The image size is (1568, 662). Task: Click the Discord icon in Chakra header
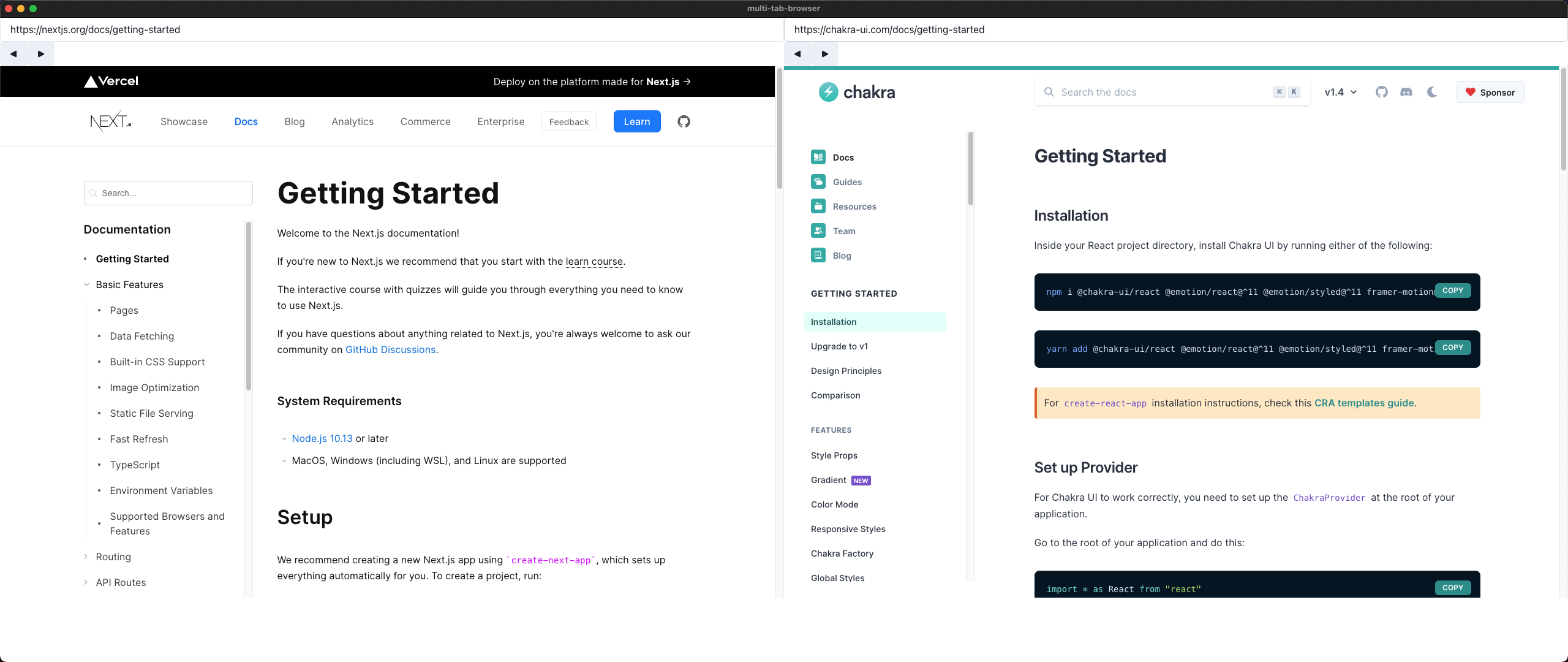1407,92
